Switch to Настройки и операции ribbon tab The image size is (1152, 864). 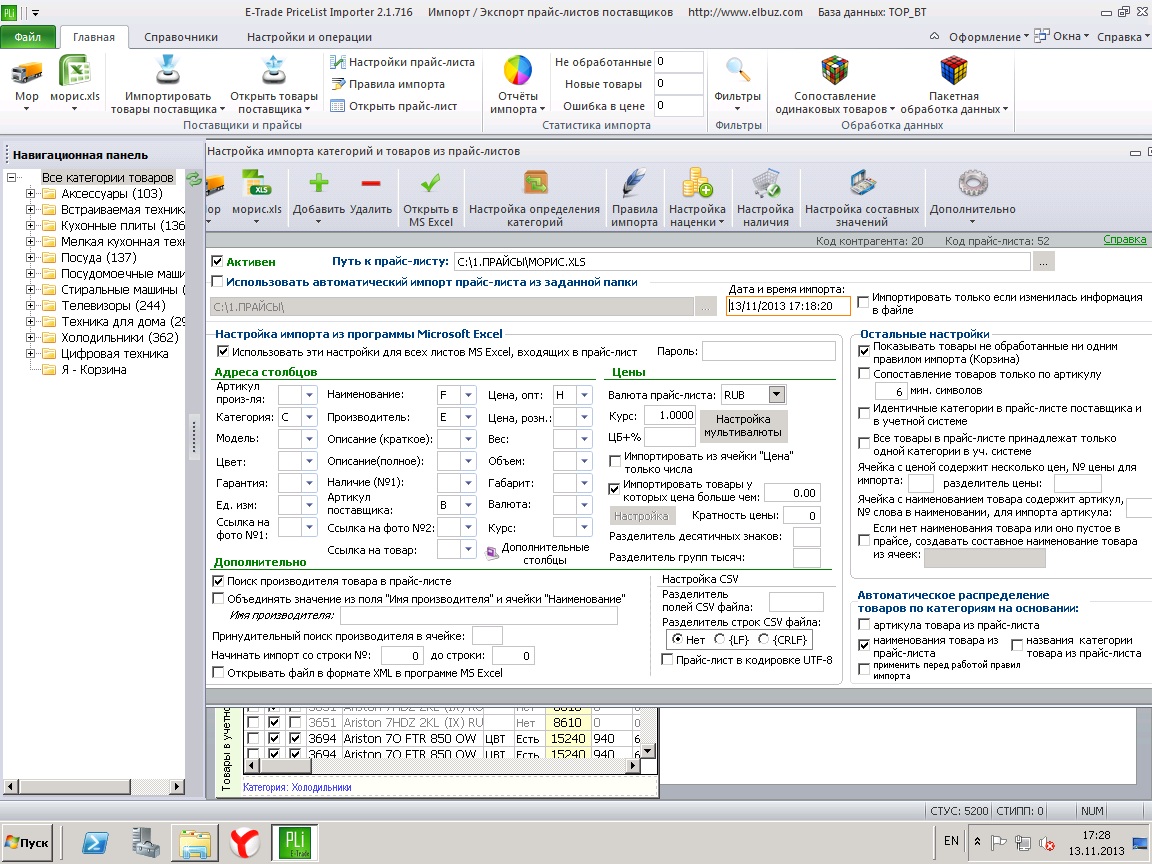(309, 37)
